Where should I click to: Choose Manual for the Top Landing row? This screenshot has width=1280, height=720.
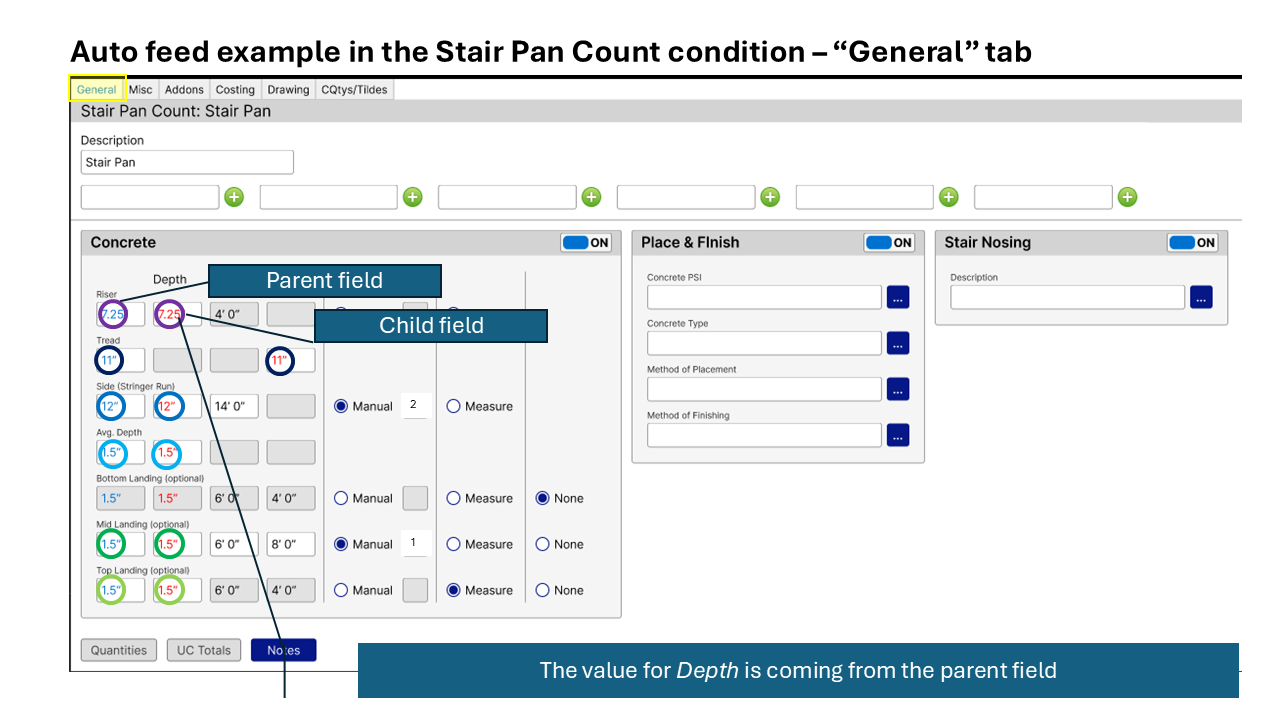(341, 590)
